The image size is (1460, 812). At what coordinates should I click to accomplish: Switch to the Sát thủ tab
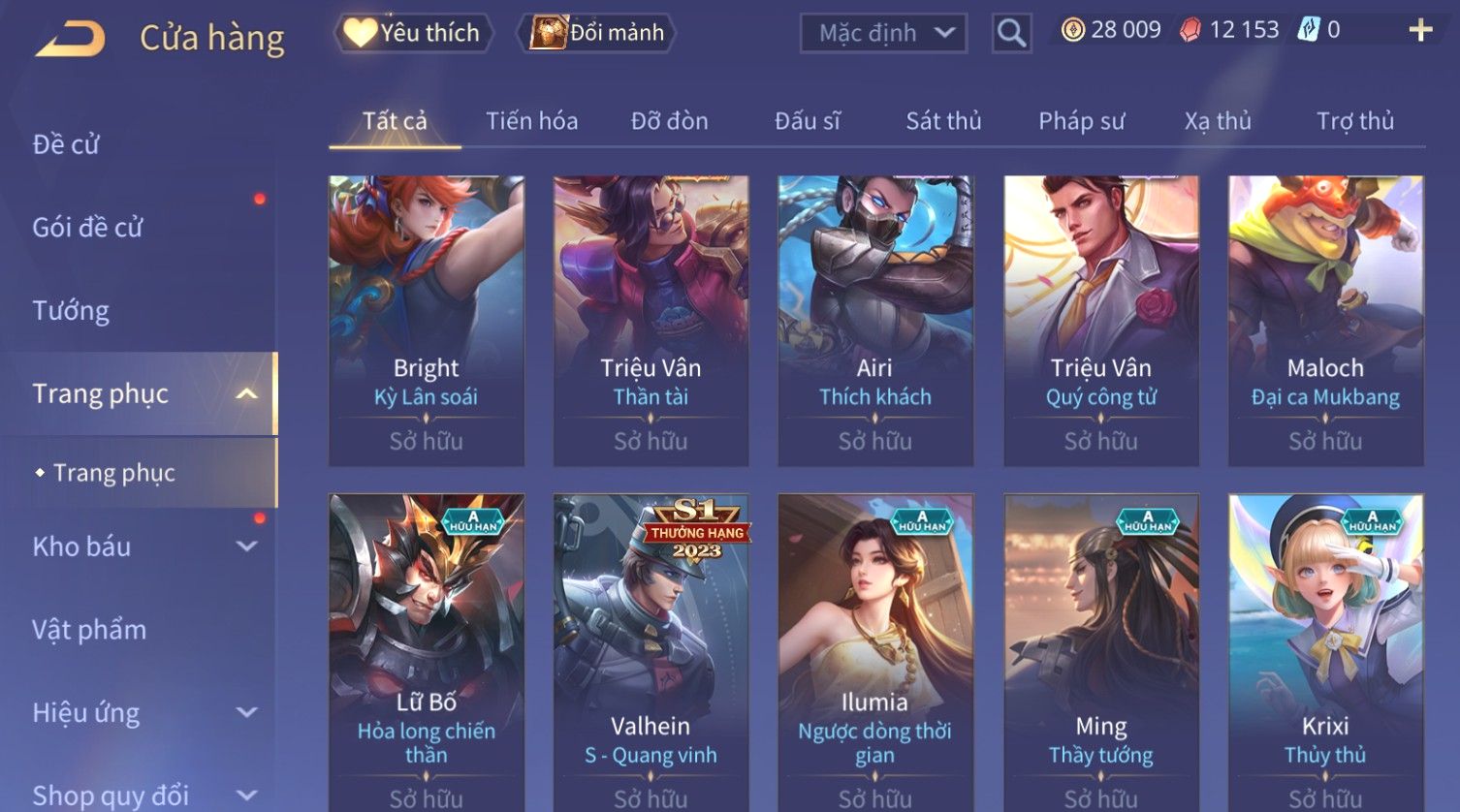click(943, 121)
